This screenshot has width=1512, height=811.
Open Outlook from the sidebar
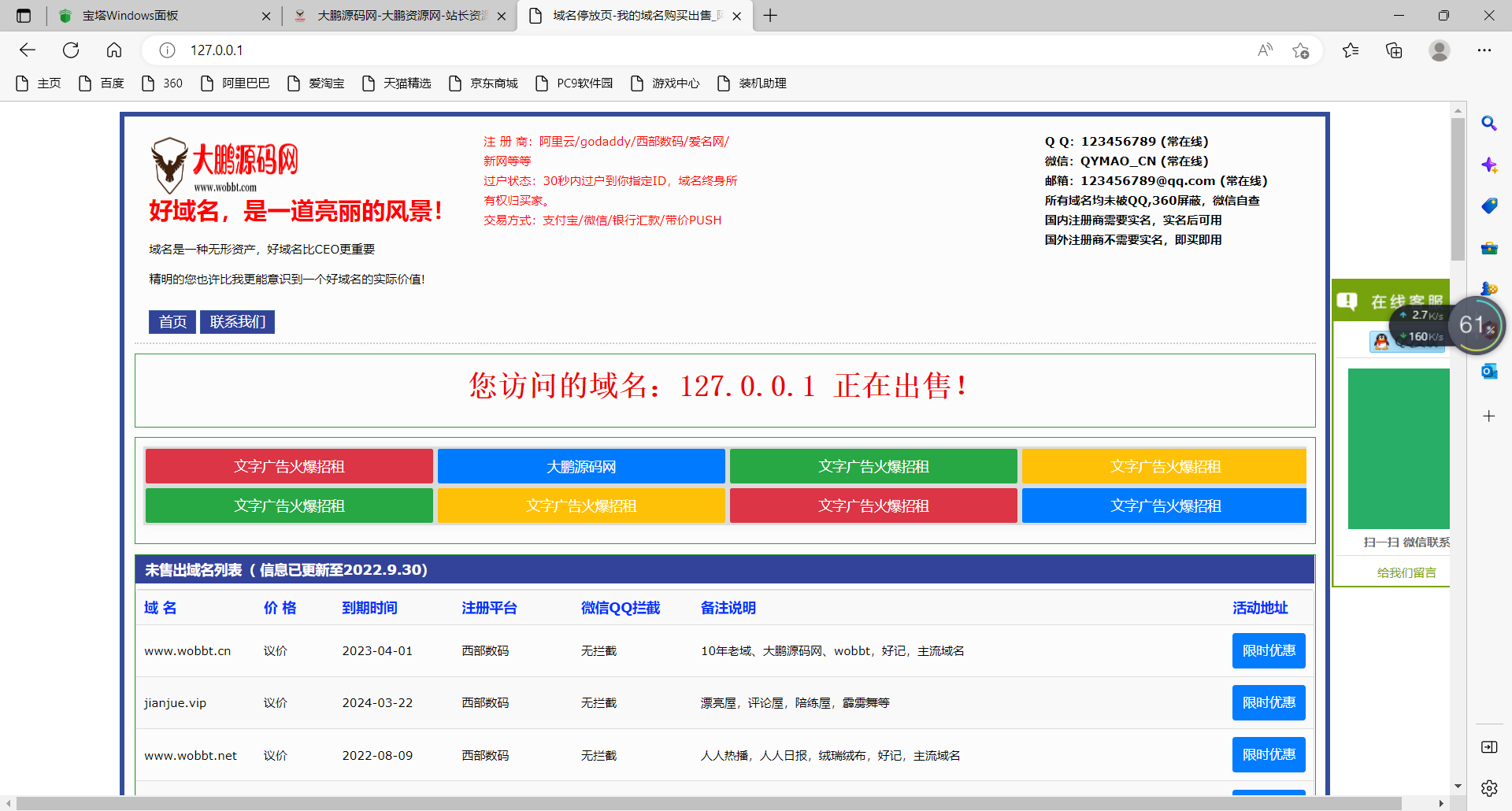click(1488, 370)
